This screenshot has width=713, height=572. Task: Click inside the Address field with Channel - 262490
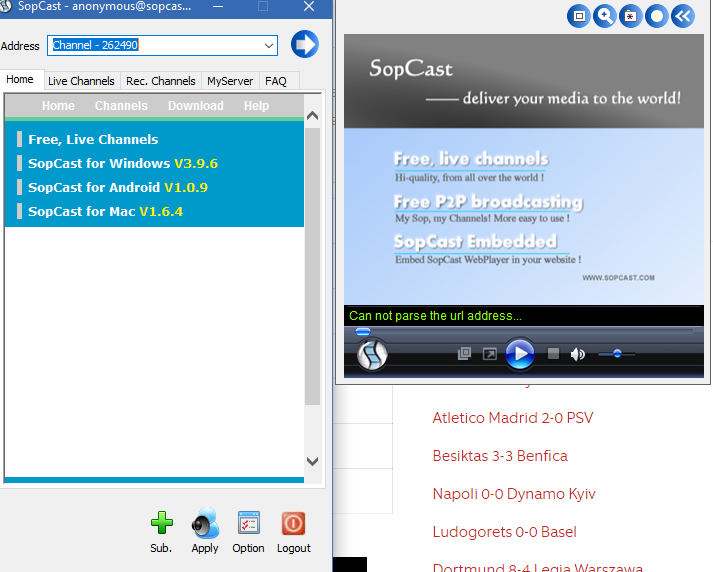pyautogui.click(x=162, y=45)
